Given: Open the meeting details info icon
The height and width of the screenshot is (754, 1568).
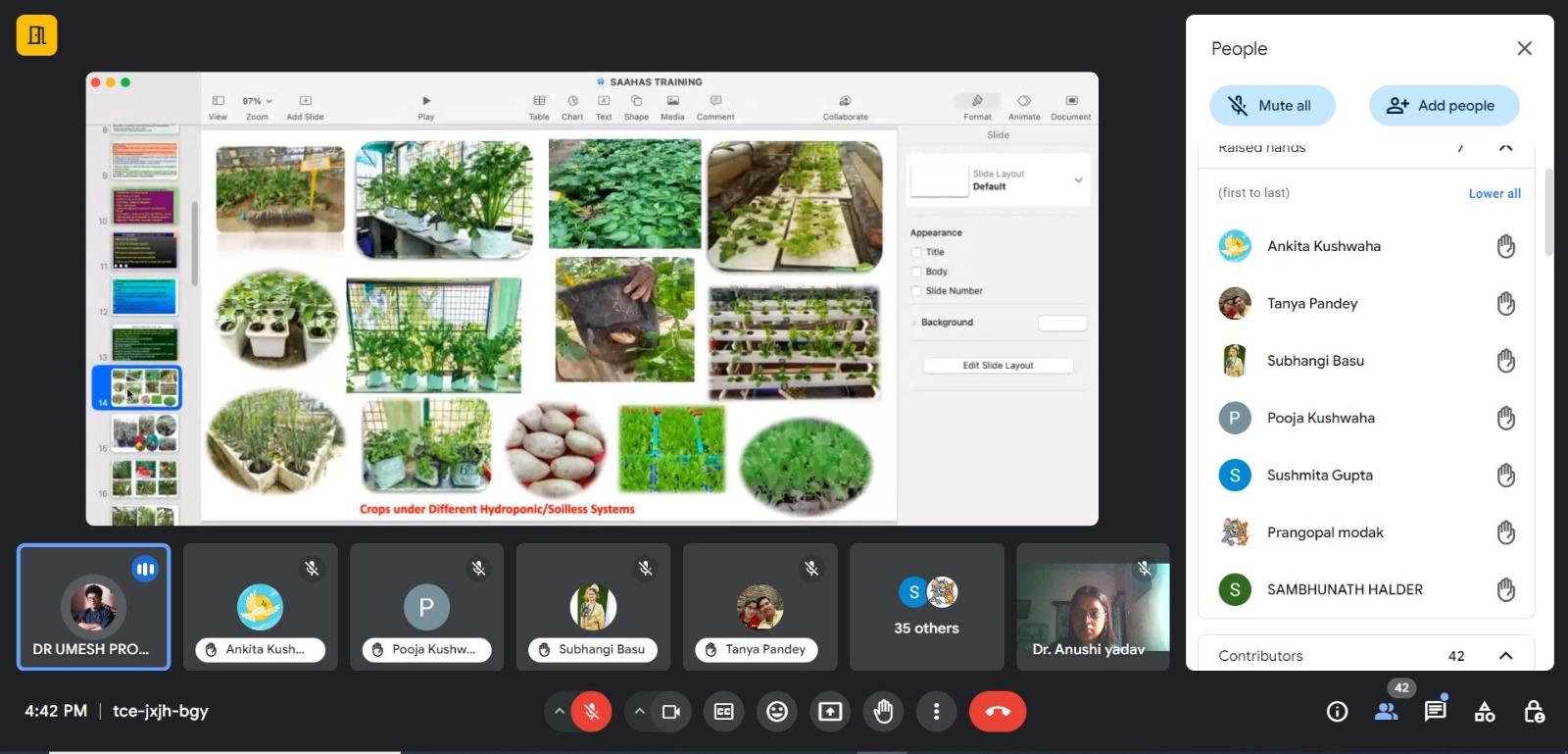Looking at the screenshot, I should 1337,712.
